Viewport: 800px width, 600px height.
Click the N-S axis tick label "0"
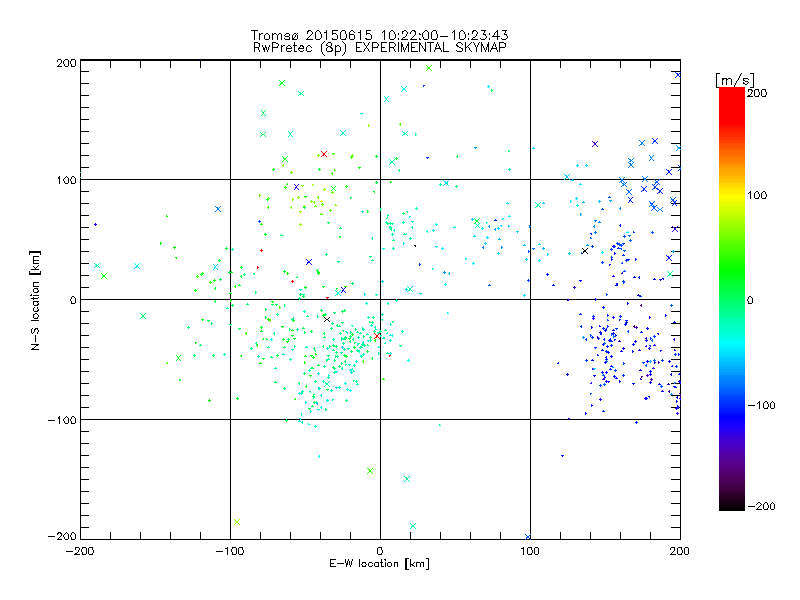(x=73, y=300)
